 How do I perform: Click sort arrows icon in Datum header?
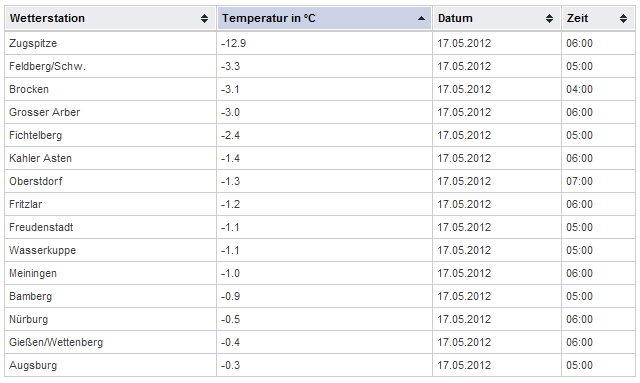tap(549, 18)
